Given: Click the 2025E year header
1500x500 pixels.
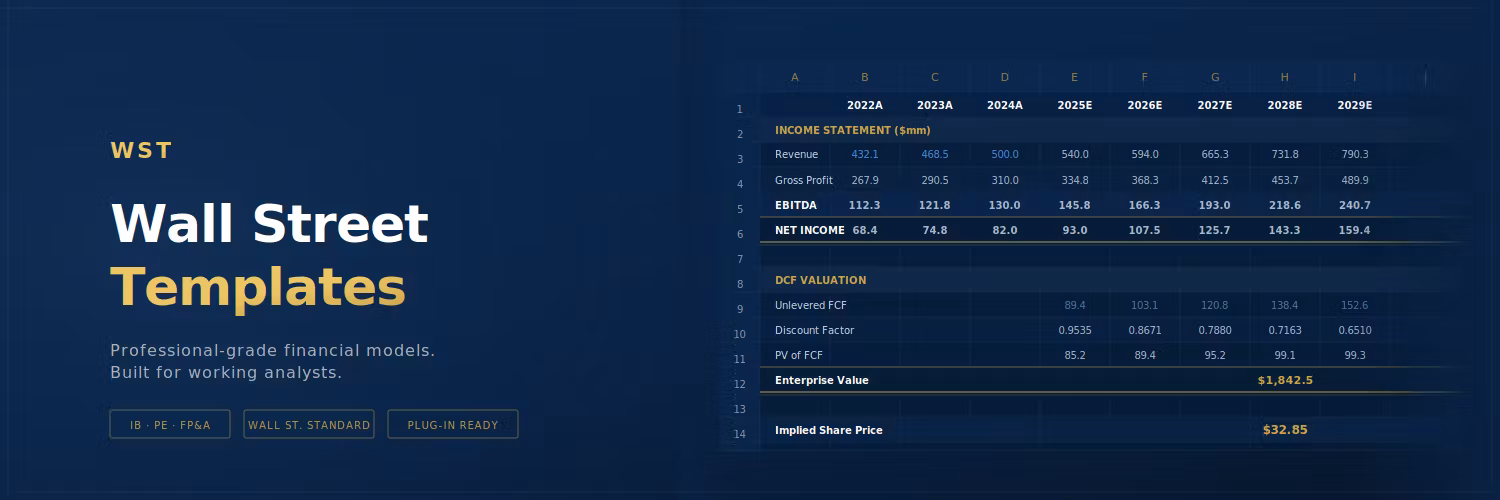Looking at the screenshot, I should (x=1074, y=105).
